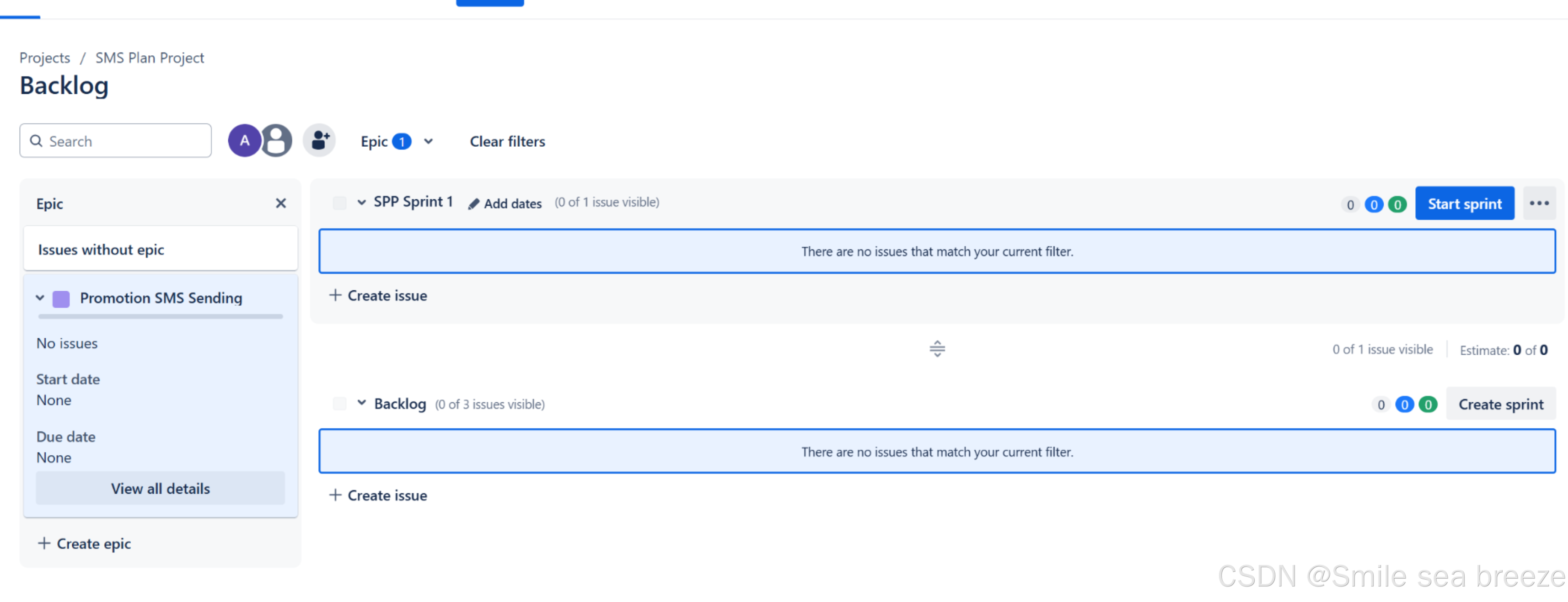
Task: Select the unassigned user avatar filter
Action: click(276, 140)
